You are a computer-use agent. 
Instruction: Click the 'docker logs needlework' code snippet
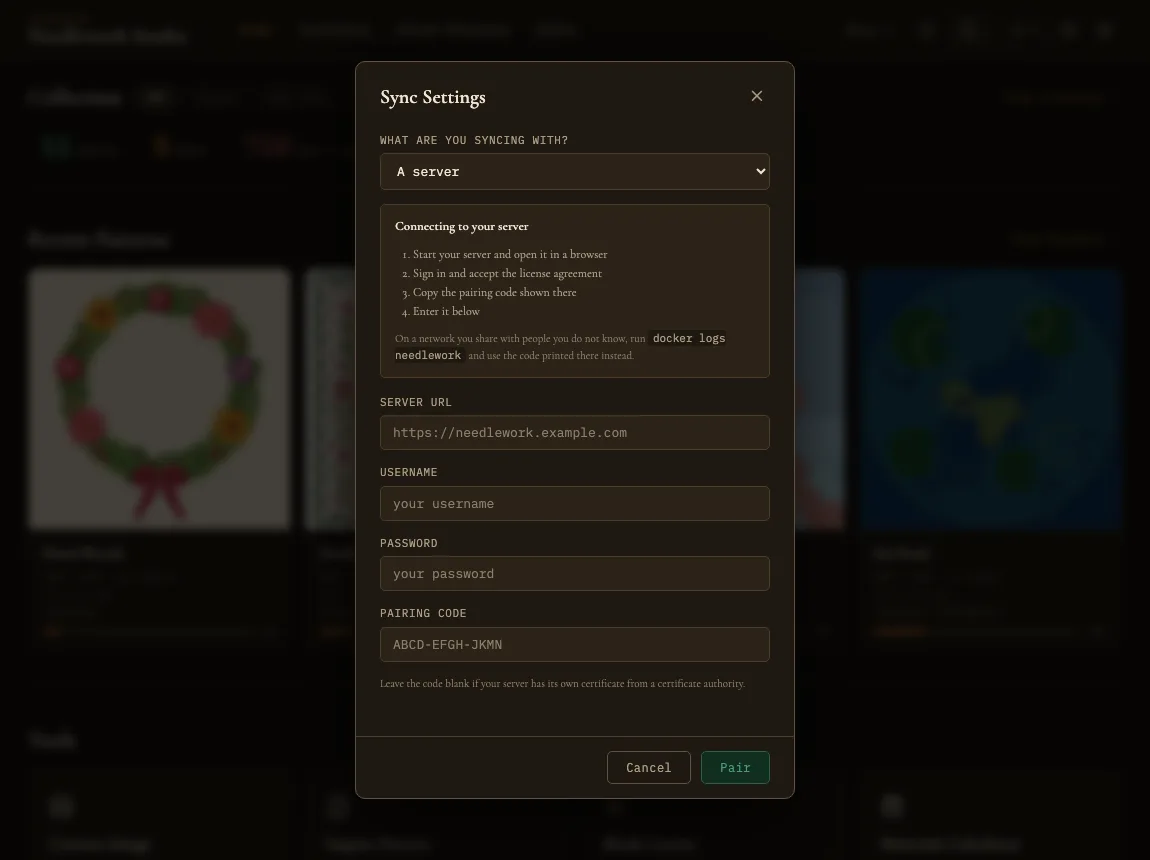pyautogui.click(x=560, y=347)
